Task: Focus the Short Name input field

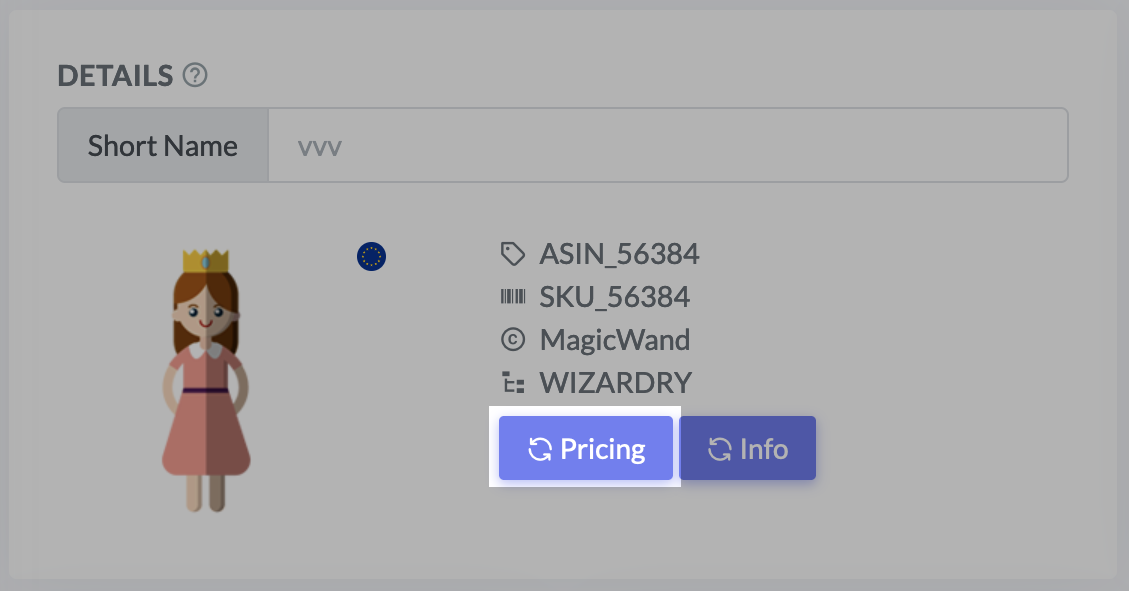Action: [667, 146]
